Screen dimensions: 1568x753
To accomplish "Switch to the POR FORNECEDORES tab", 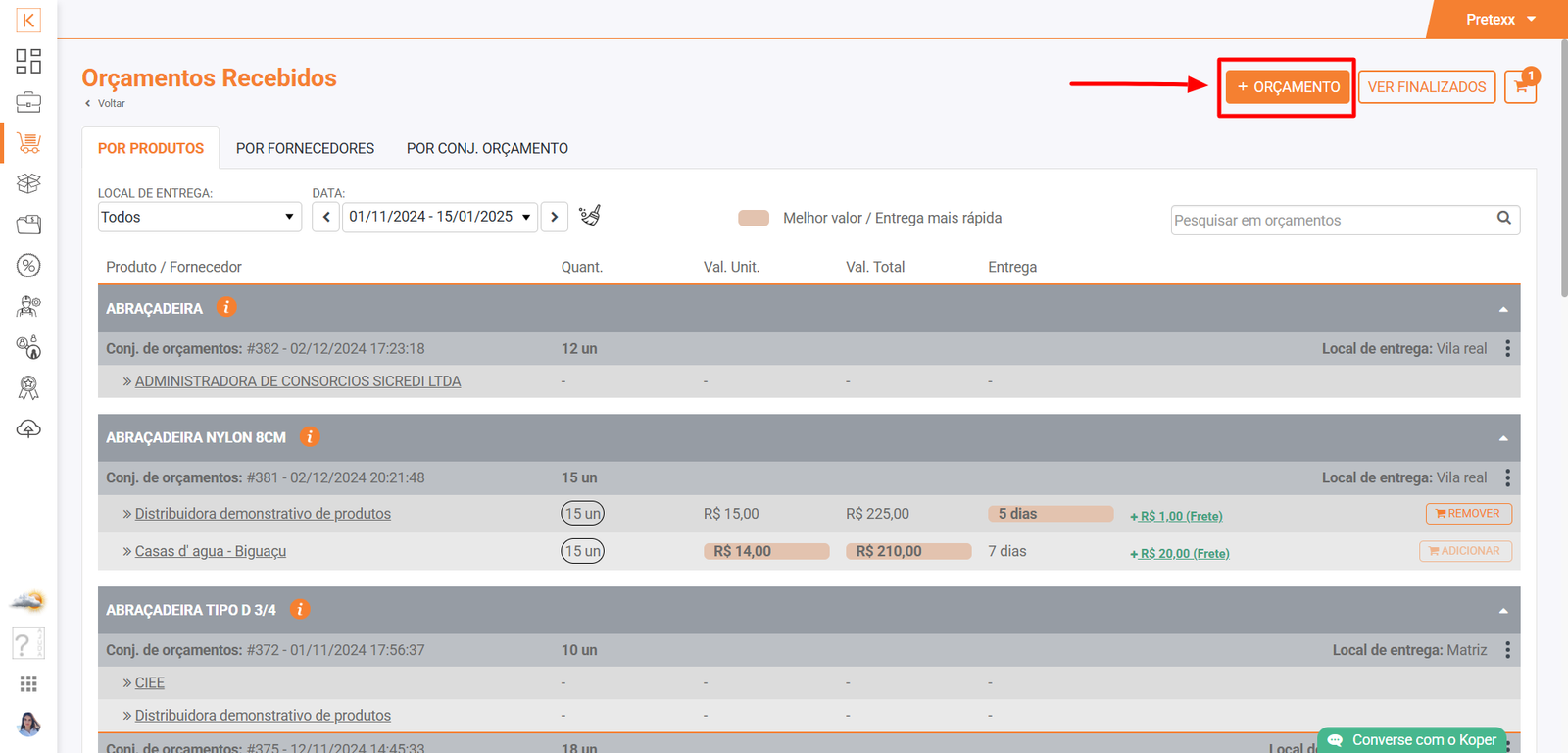I will pyautogui.click(x=305, y=149).
